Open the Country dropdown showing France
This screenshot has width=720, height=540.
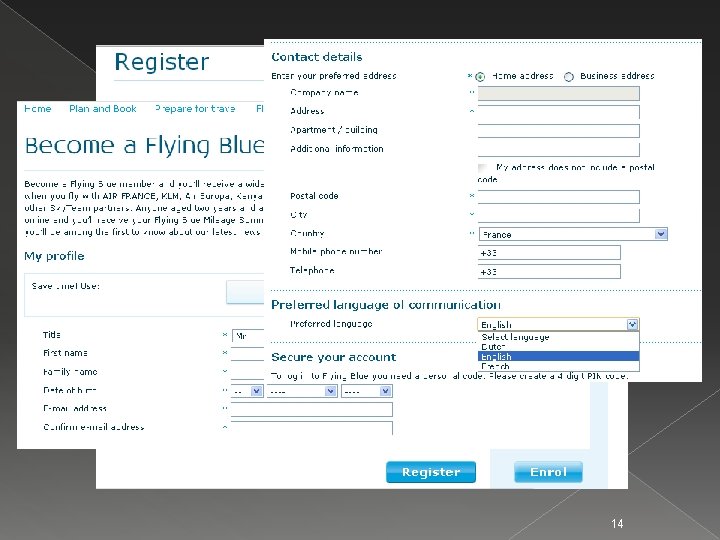click(573, 234)
